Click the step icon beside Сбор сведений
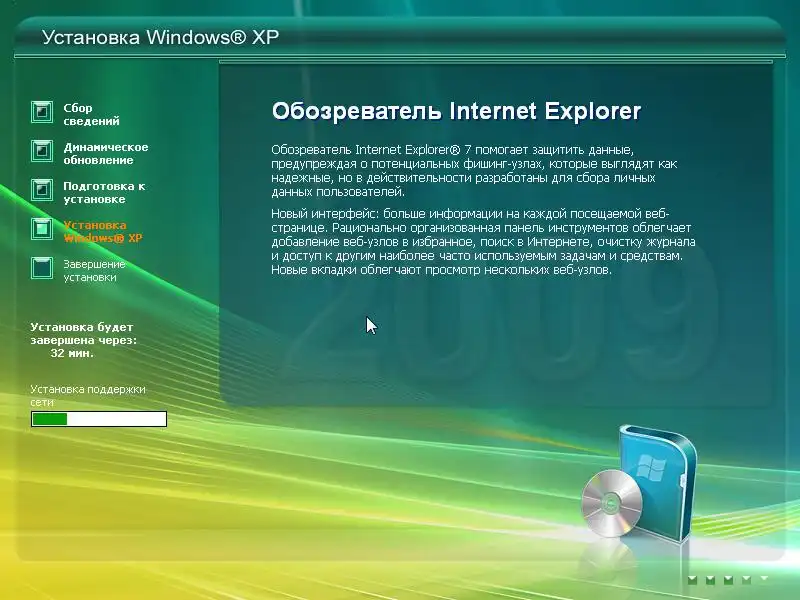800x600 pixels. pos(42,112)
